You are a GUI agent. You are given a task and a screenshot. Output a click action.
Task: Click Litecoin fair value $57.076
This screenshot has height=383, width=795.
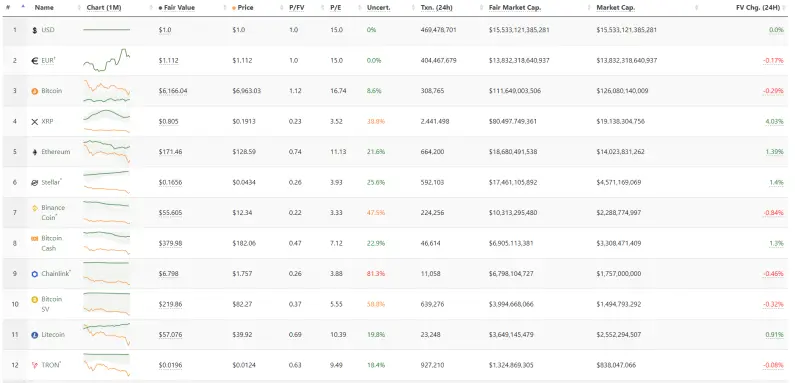170,335
